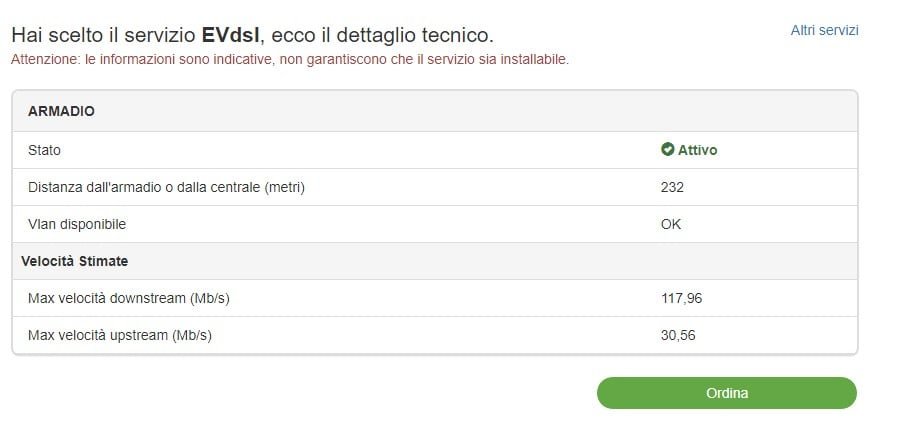Click the Attivo status text

(698, 150)
